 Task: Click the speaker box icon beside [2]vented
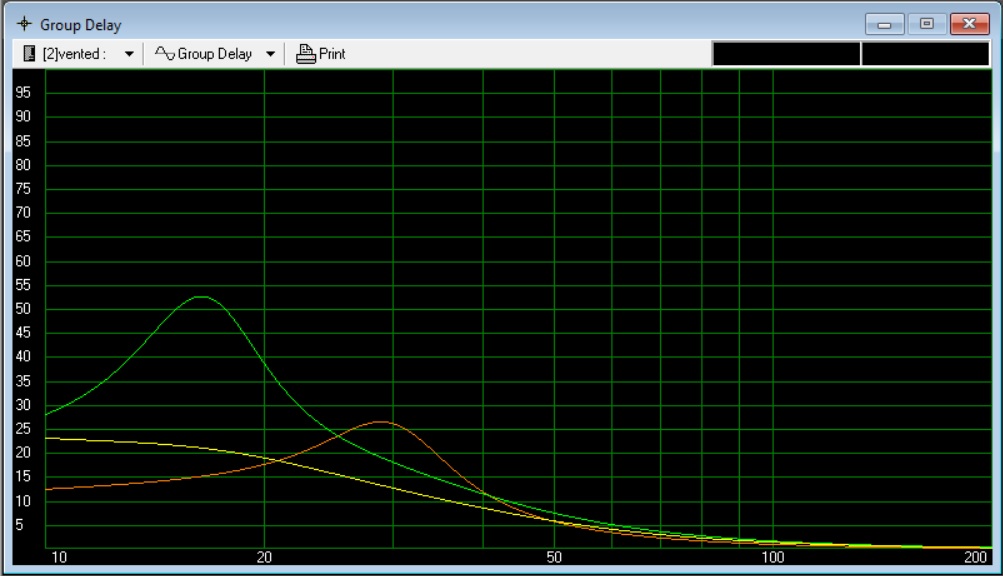pyautogui.click(x=29, y=54)
